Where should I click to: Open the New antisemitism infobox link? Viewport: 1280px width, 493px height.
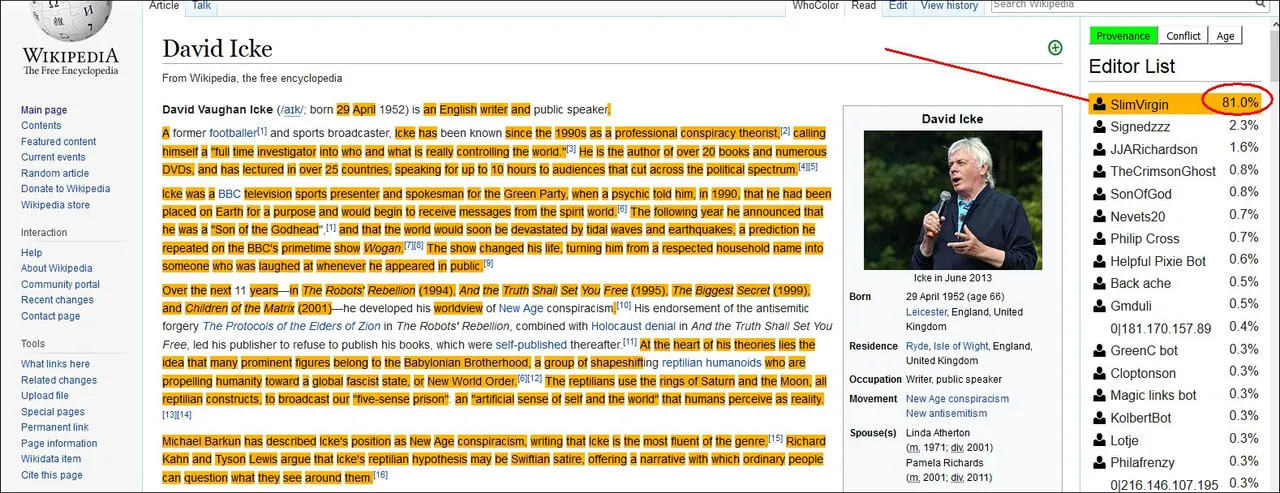pos(946,414)
